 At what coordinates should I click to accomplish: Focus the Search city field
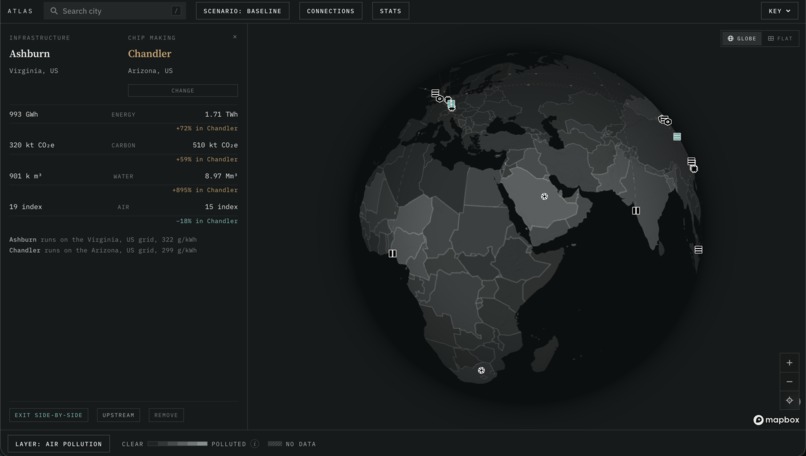click(114, 11)
